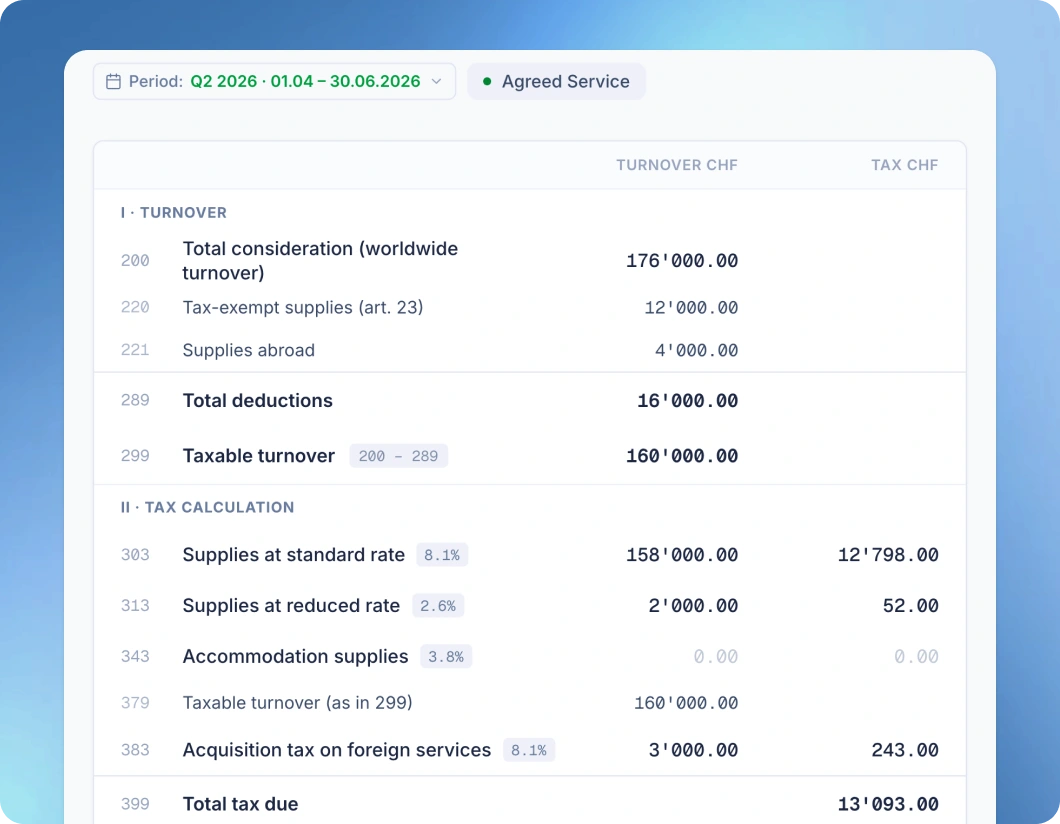Click the 2'000.00 turnover value

click(x=693, y=606)
